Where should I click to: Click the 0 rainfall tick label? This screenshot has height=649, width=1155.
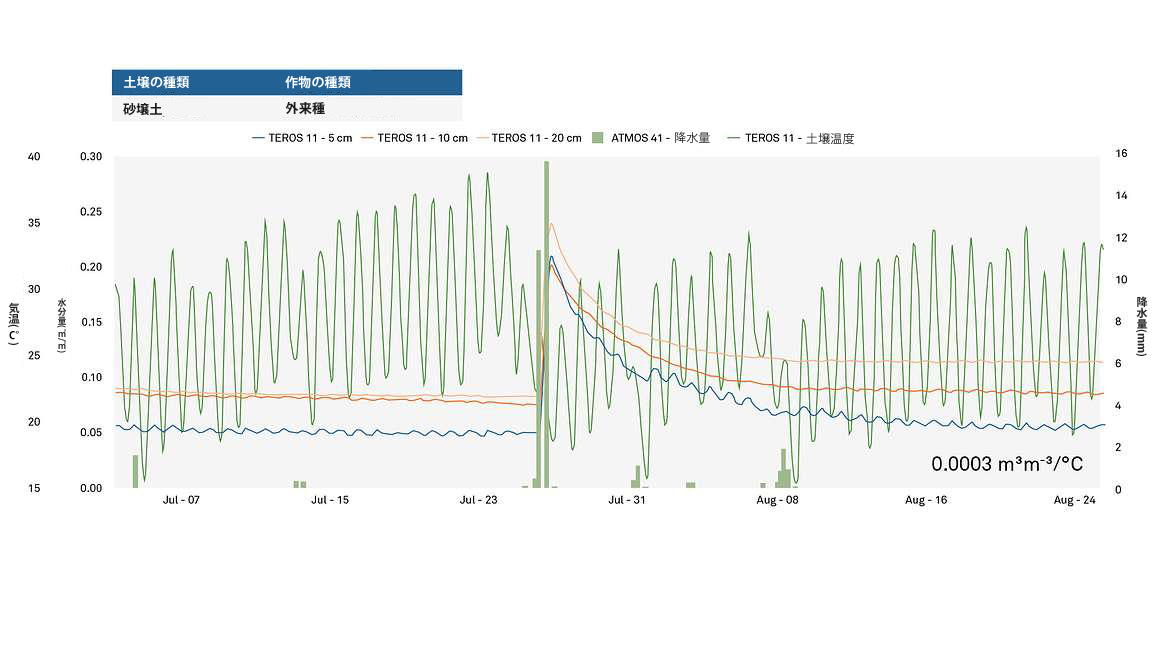(1118, 489)
